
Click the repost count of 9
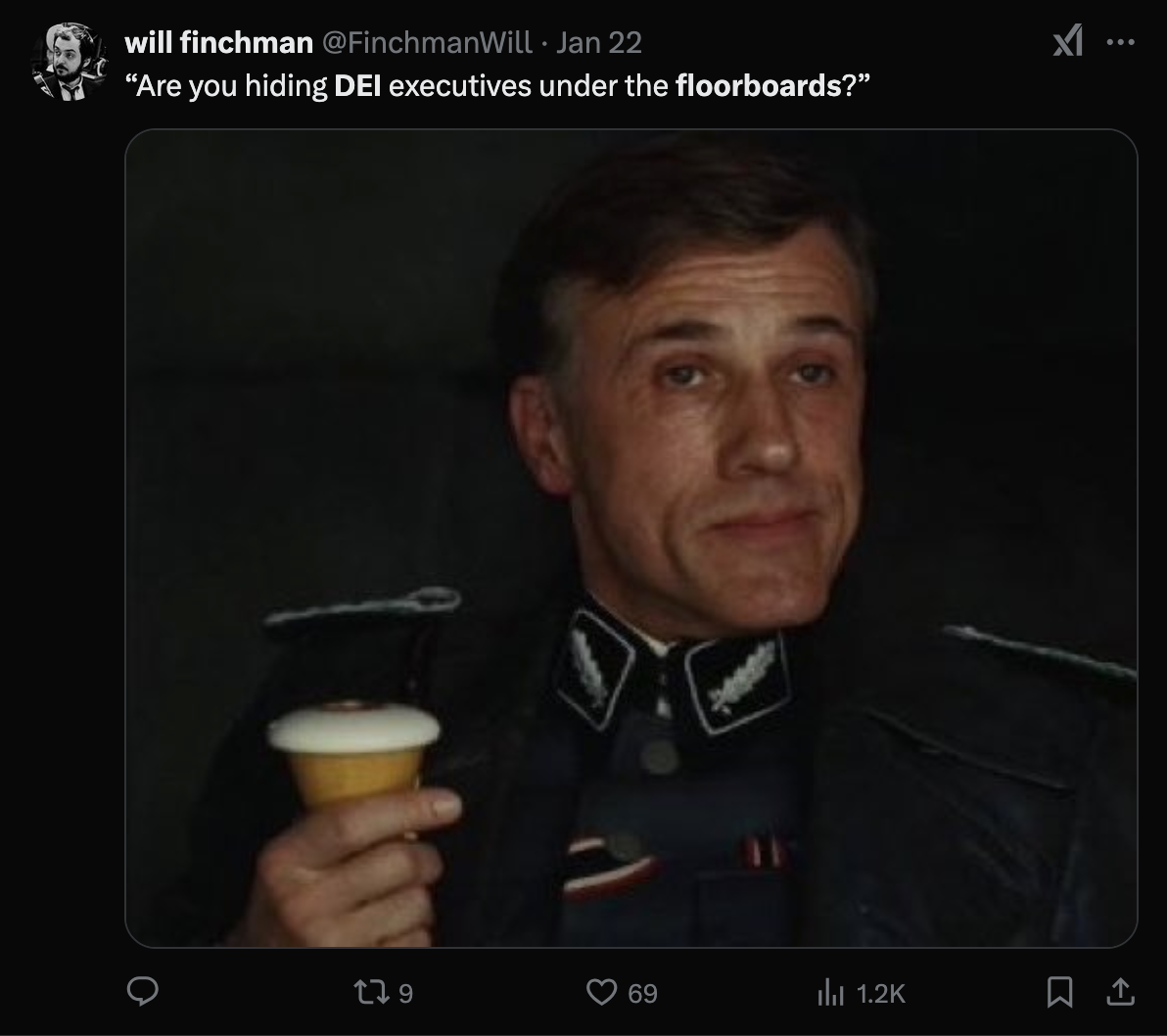405,994
